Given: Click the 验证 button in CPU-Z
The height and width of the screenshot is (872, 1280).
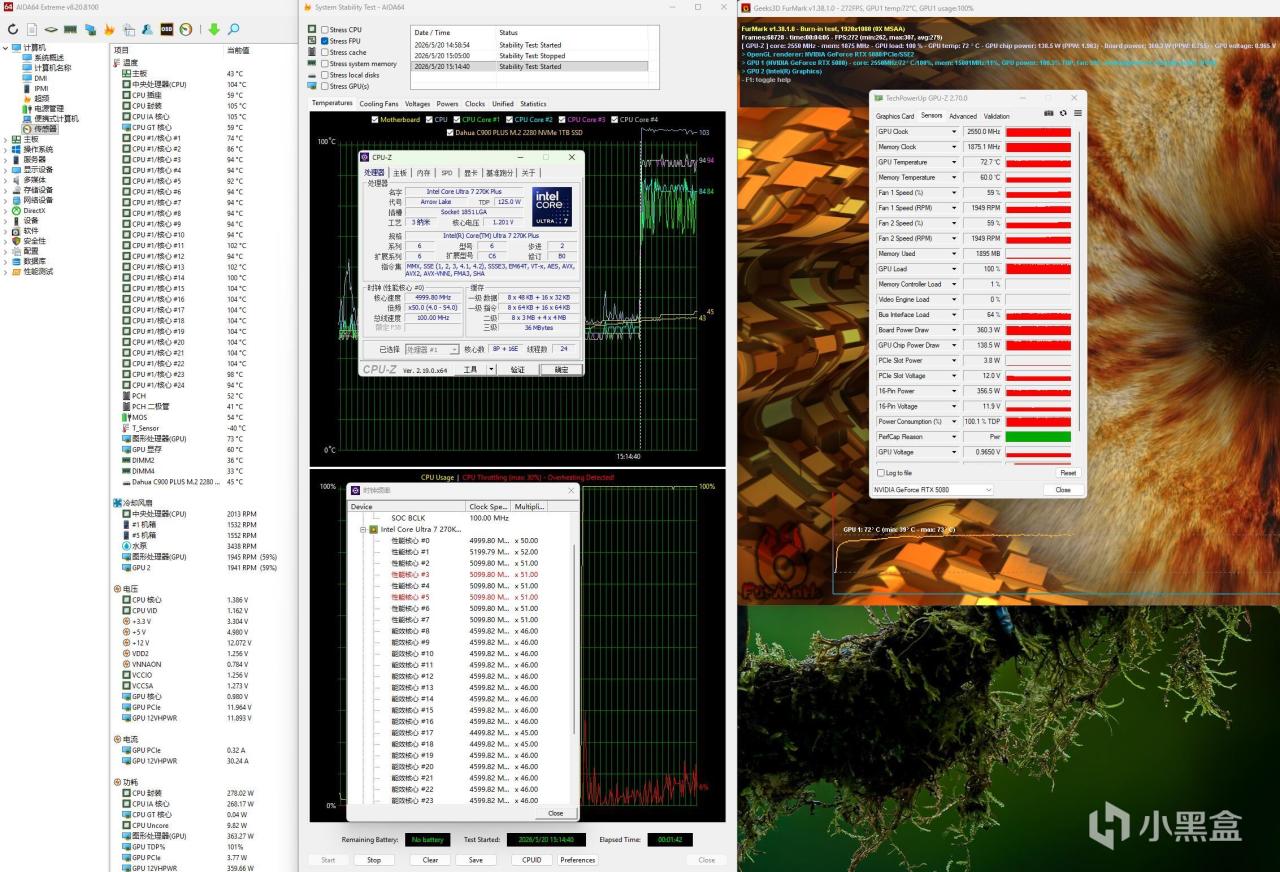Looking at the screenshot, I should pyautogui.click(x=517, y=370).
